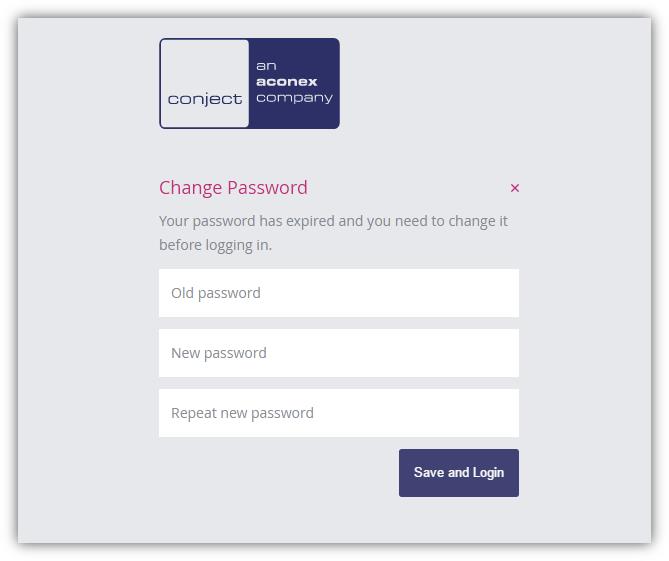The width and height of the screenshot is (669, 561).
Task: Focus the Old password field
Action: click(338, 293)
